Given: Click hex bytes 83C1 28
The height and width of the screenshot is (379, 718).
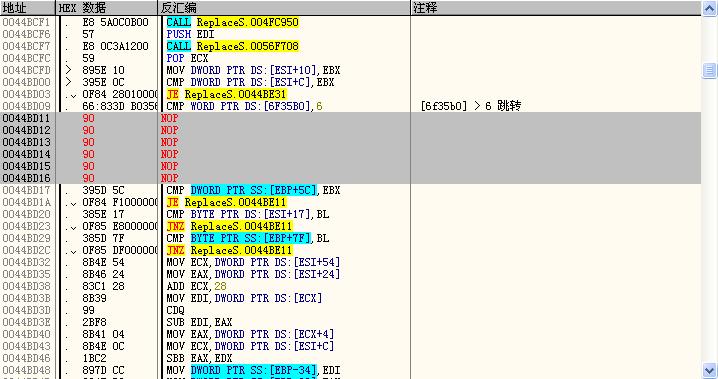Looking at the screenshot, I should [103, 286].
